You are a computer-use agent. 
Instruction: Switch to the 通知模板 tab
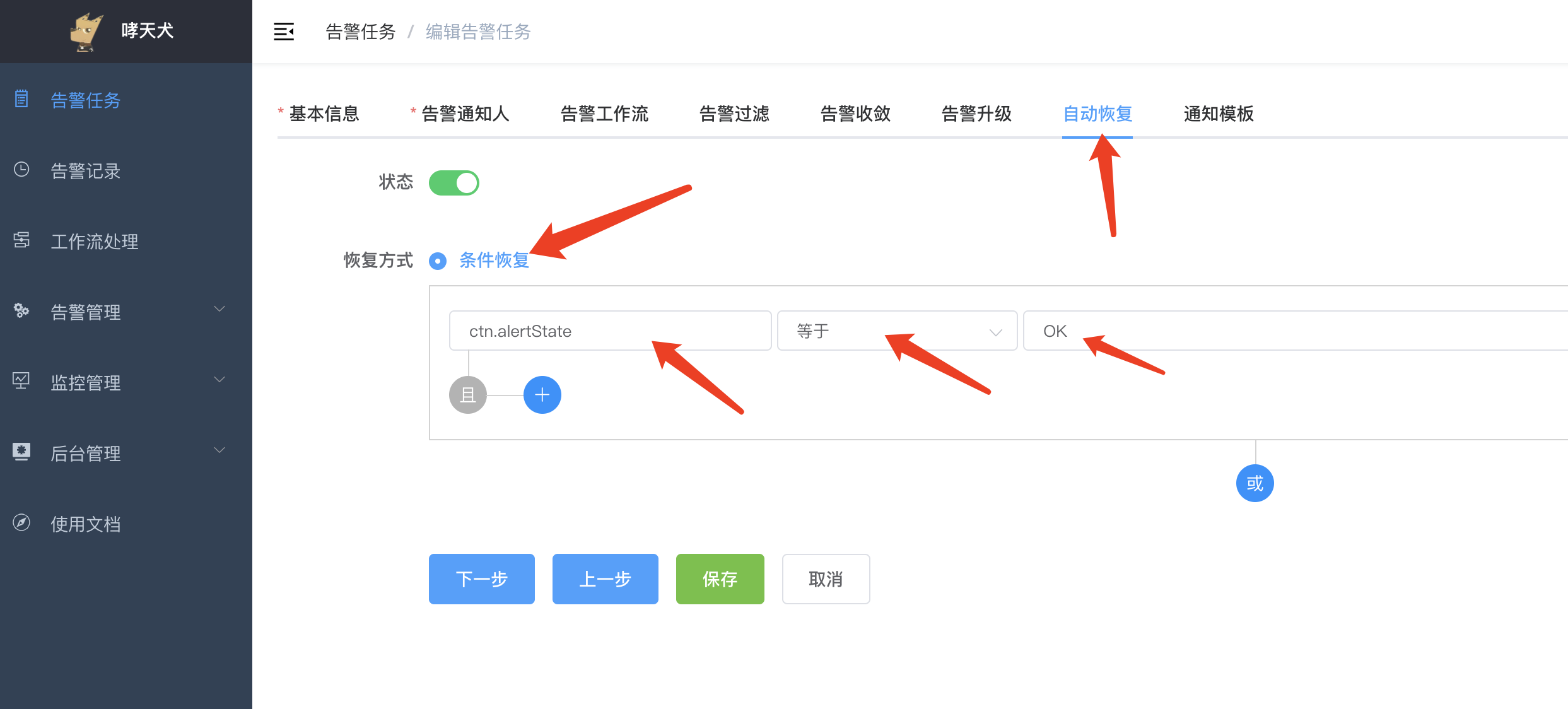click(x=1219, y=114)
